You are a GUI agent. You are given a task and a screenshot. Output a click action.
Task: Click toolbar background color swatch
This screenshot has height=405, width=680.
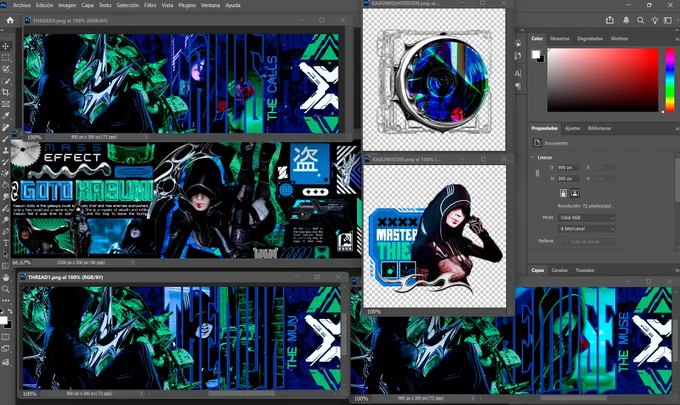pyautogui.click(x=8, y=324)
